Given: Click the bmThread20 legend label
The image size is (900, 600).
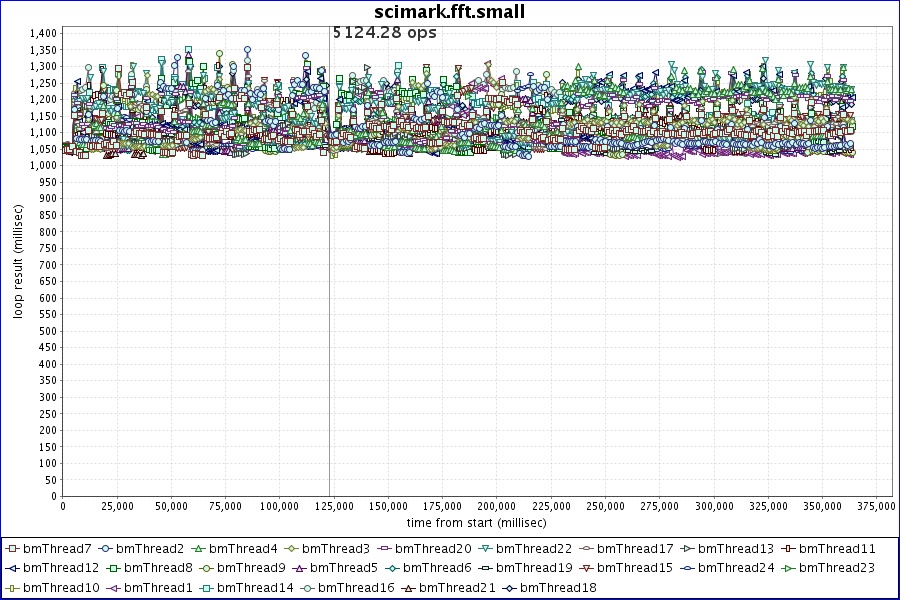Looking at the screenshot, I should pyautogui.click(x=438, y=549).
